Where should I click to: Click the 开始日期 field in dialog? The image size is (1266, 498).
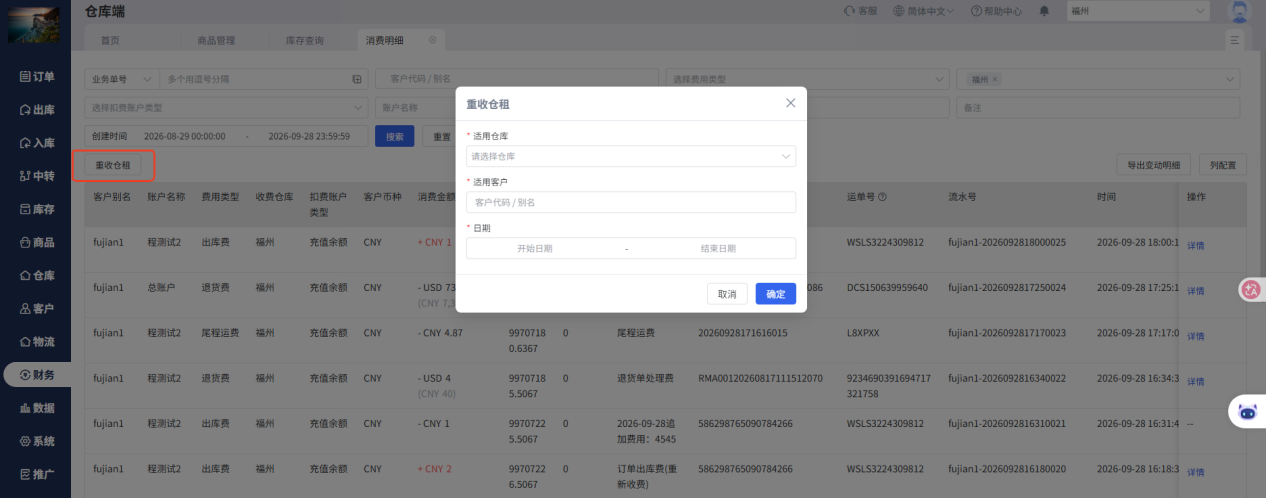tap(535, 248)
